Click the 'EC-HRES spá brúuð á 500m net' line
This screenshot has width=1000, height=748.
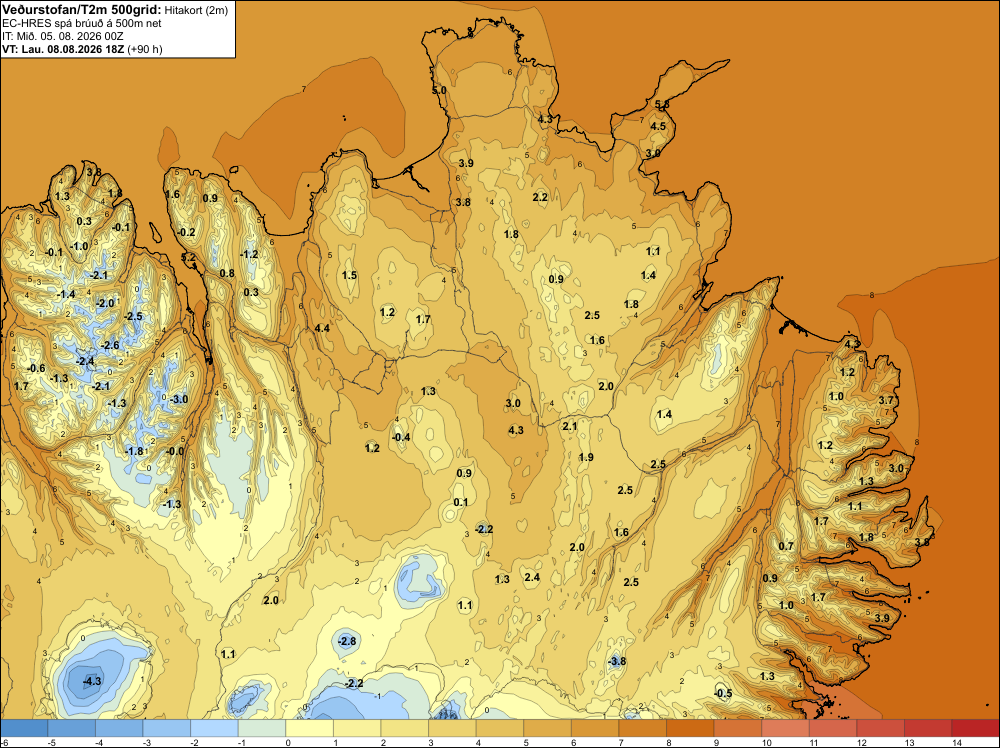pyautogui.click(x=82, y=24)
